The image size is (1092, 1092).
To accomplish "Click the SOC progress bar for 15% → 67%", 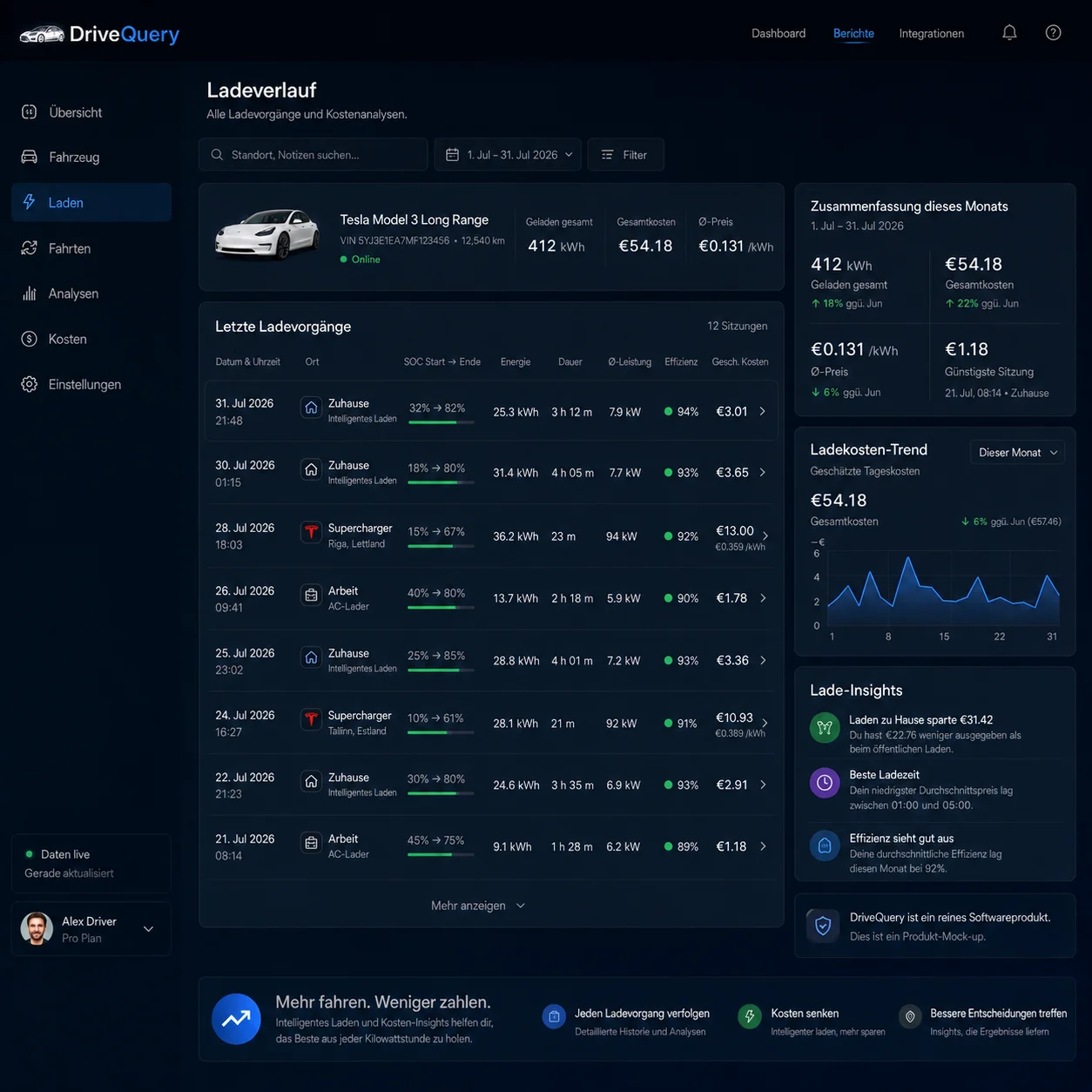I will click(x=441, y=546).
